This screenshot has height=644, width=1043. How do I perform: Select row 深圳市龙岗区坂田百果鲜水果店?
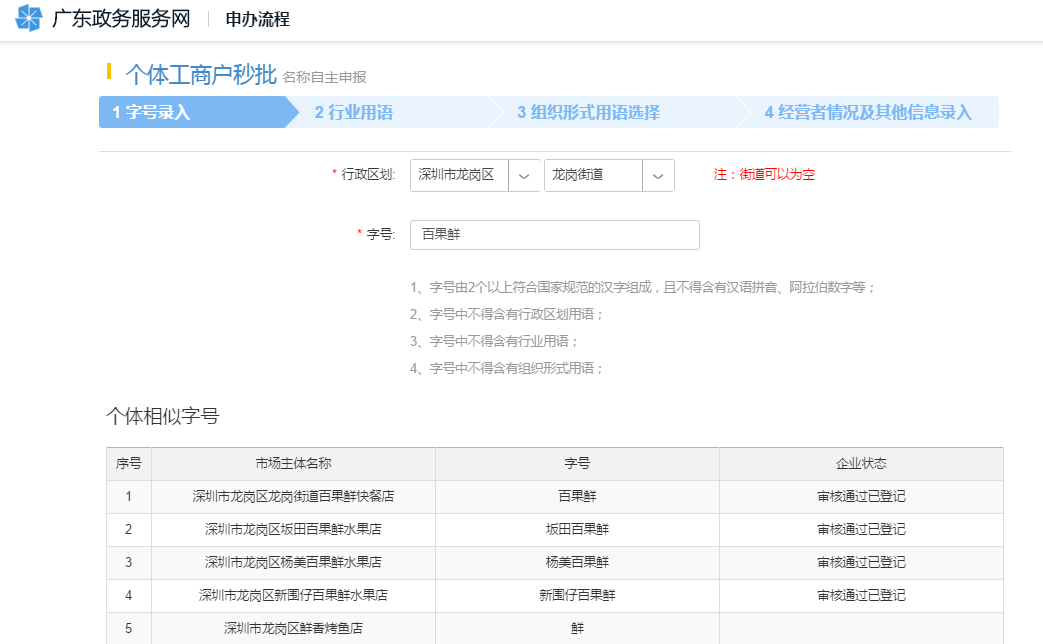click(x=293, y=529)
